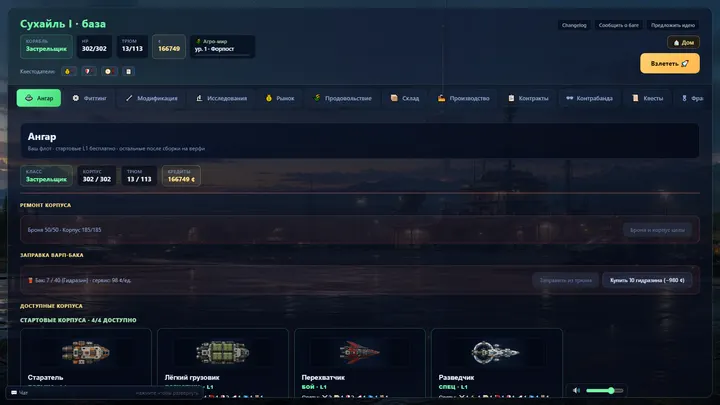Adjust the volume slider

605,390
